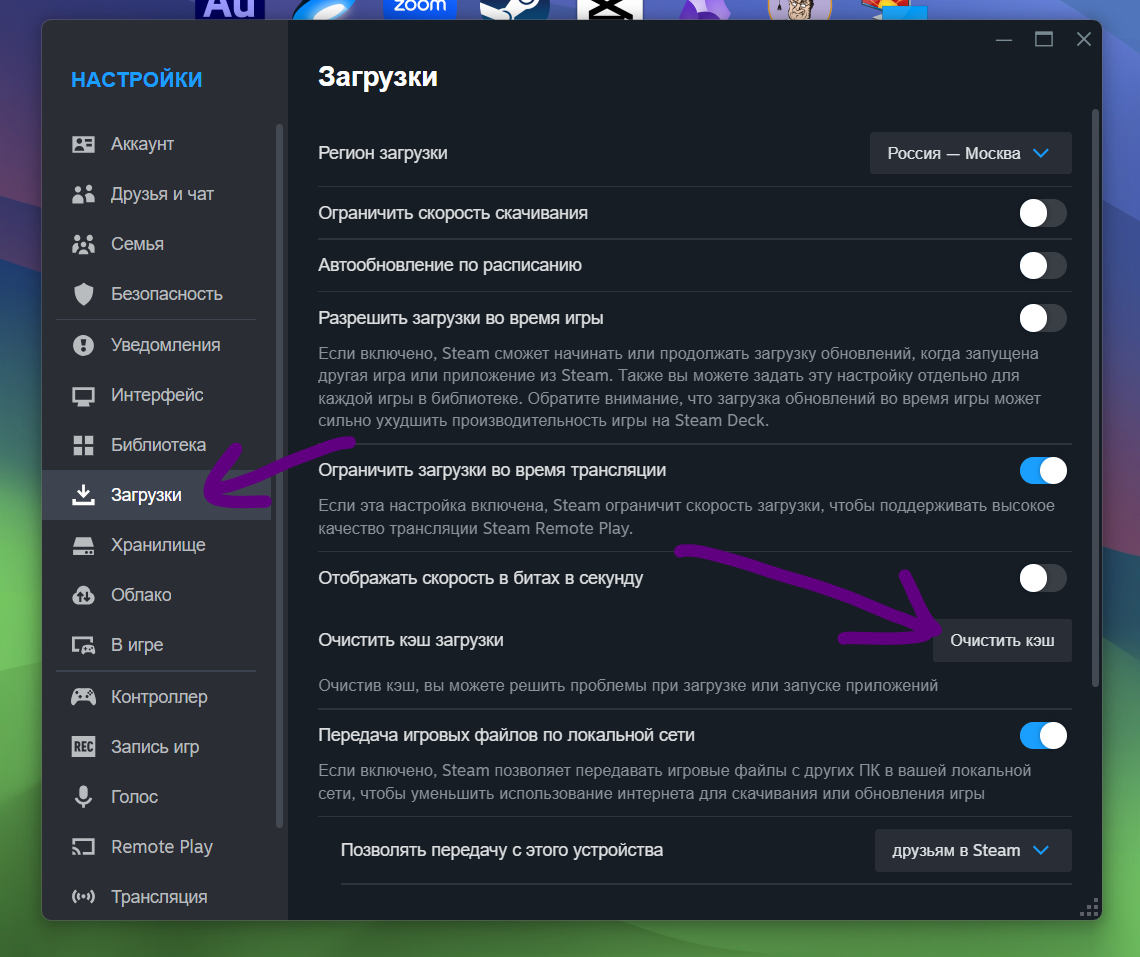This screenshot has height=957, width=1140.
Task: Minimize the Steam settings window
Action: click(x=1004, y=39)
